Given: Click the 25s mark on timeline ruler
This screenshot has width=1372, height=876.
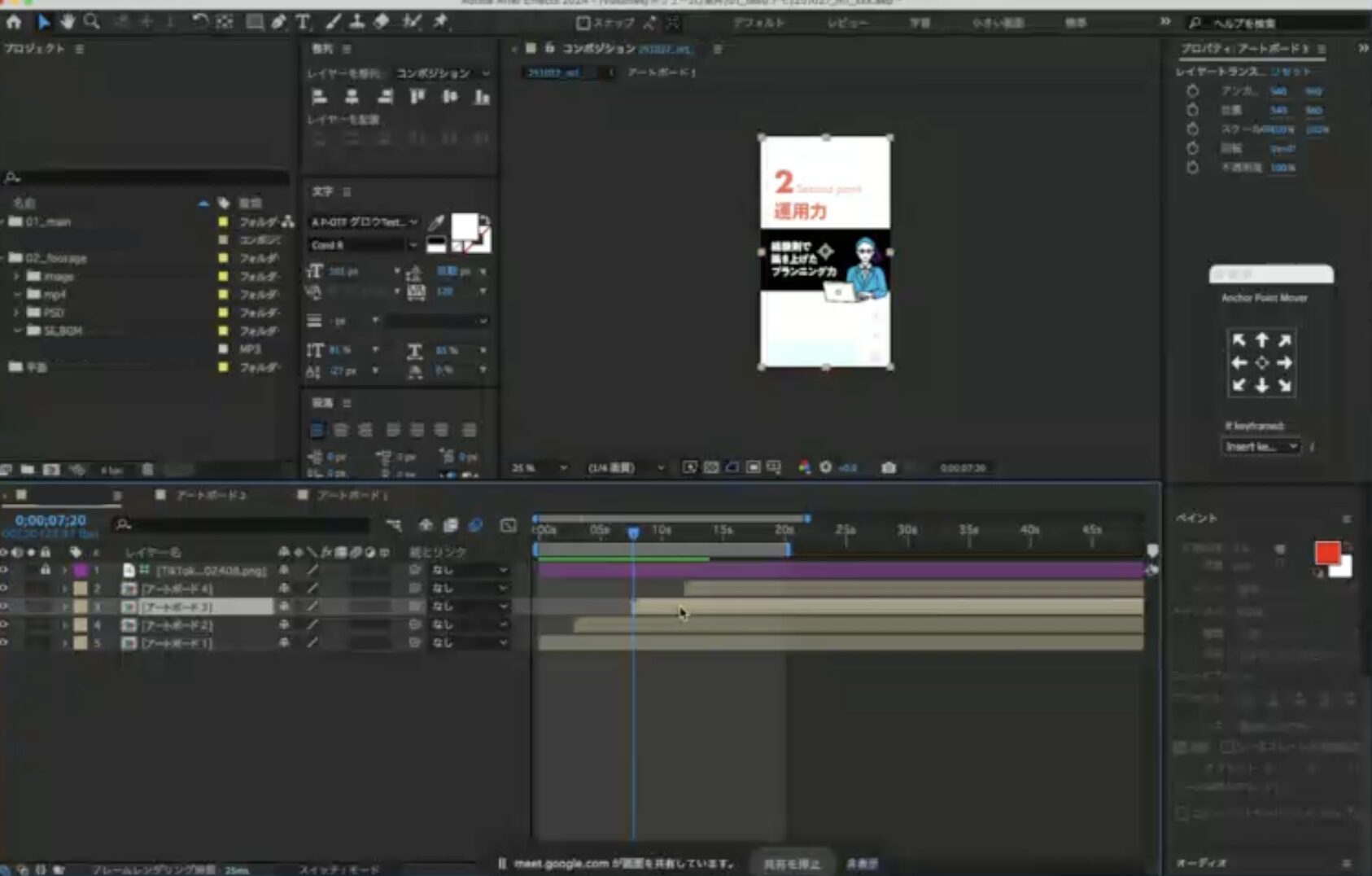Looking at the screenshot, I should (x=845, y=531).
